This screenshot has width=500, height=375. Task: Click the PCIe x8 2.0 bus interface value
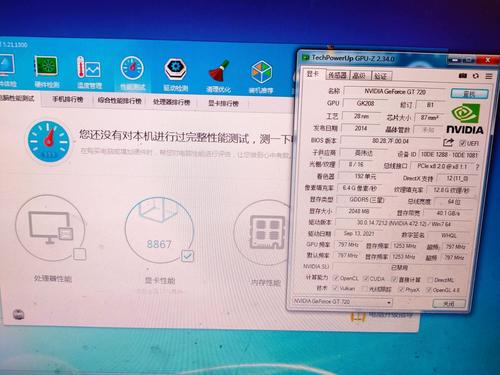point(442,166)
